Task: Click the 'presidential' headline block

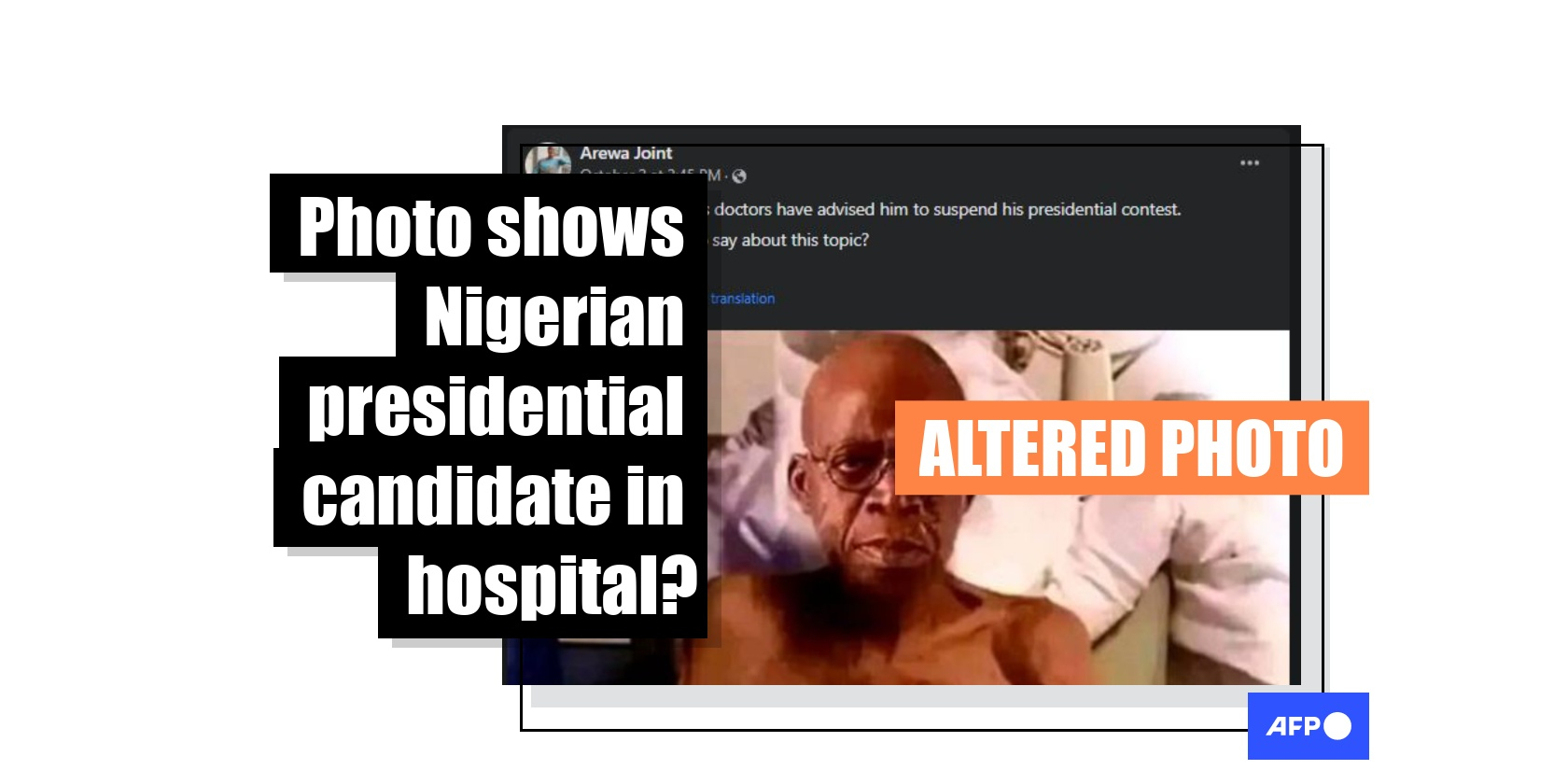Action: [x=494, y=403]
